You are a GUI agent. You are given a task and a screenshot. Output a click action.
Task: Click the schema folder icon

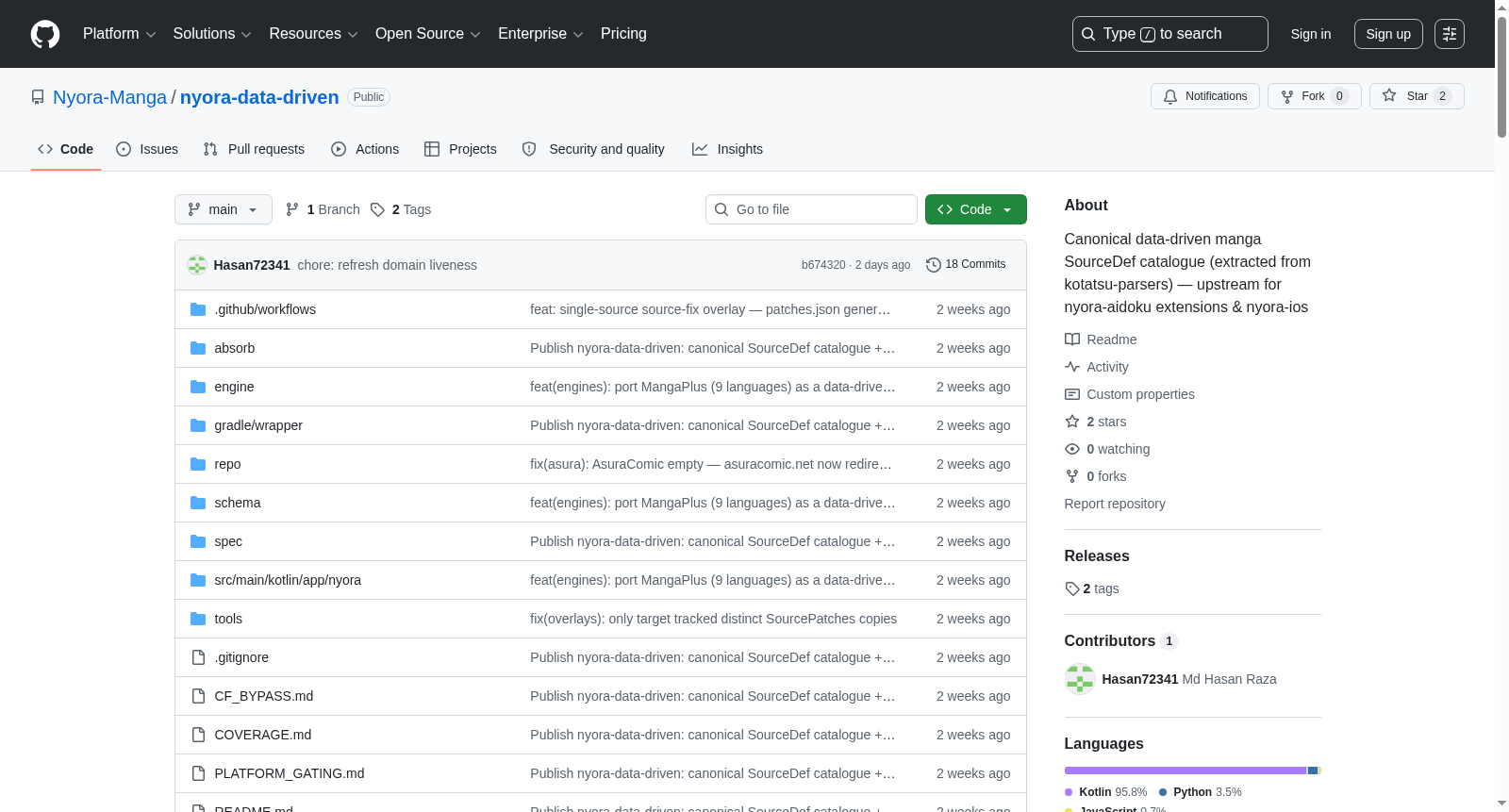click(198, 503)
